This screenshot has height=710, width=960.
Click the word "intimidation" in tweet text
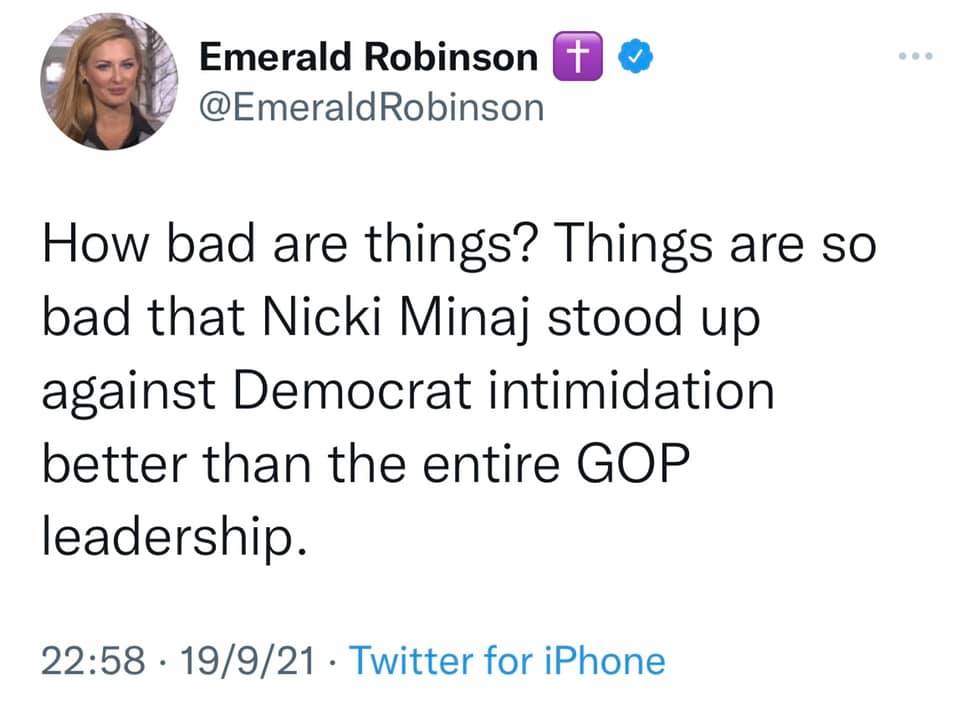[635, 390]
